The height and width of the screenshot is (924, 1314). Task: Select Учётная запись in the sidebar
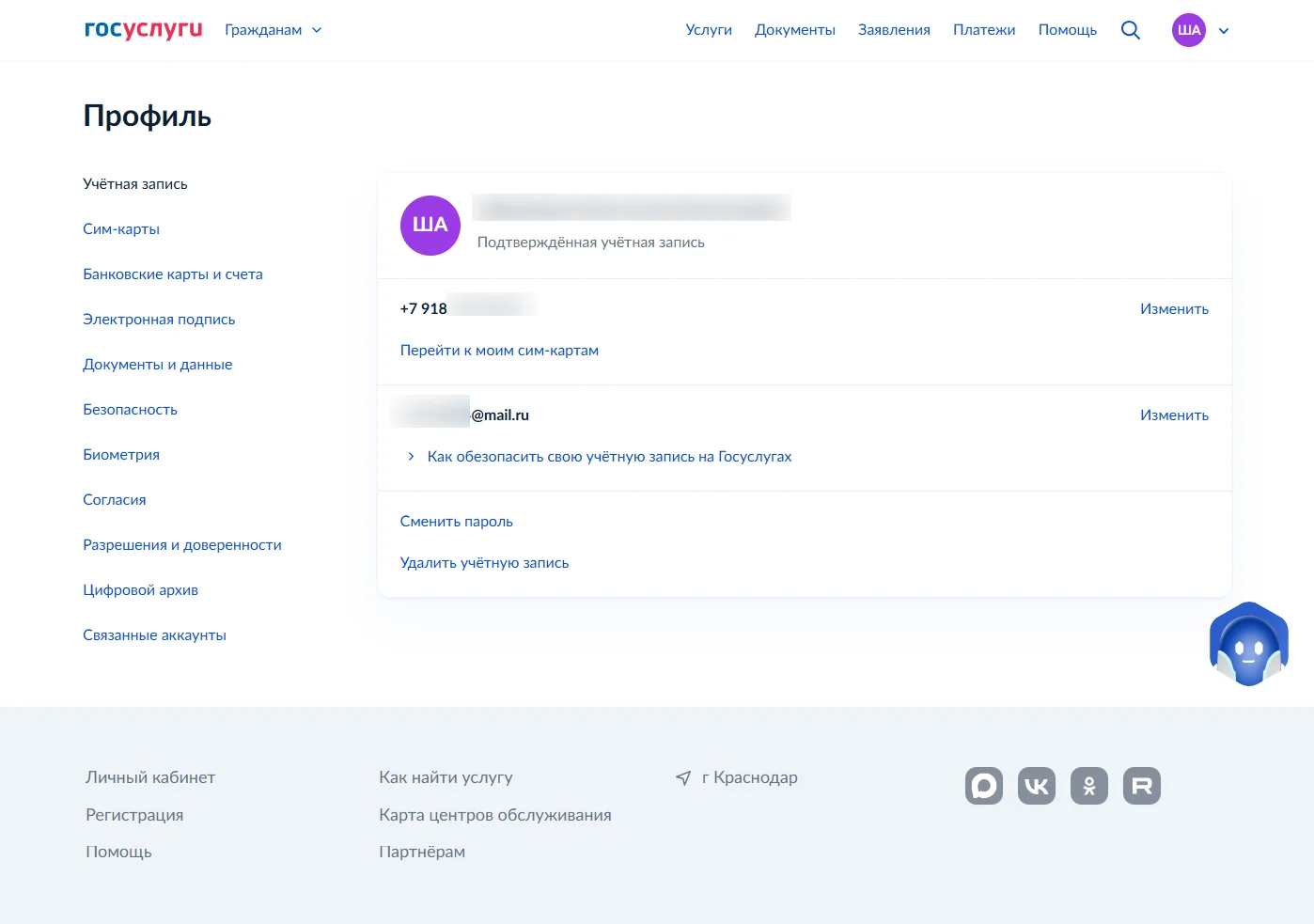[x=135, y=184]
